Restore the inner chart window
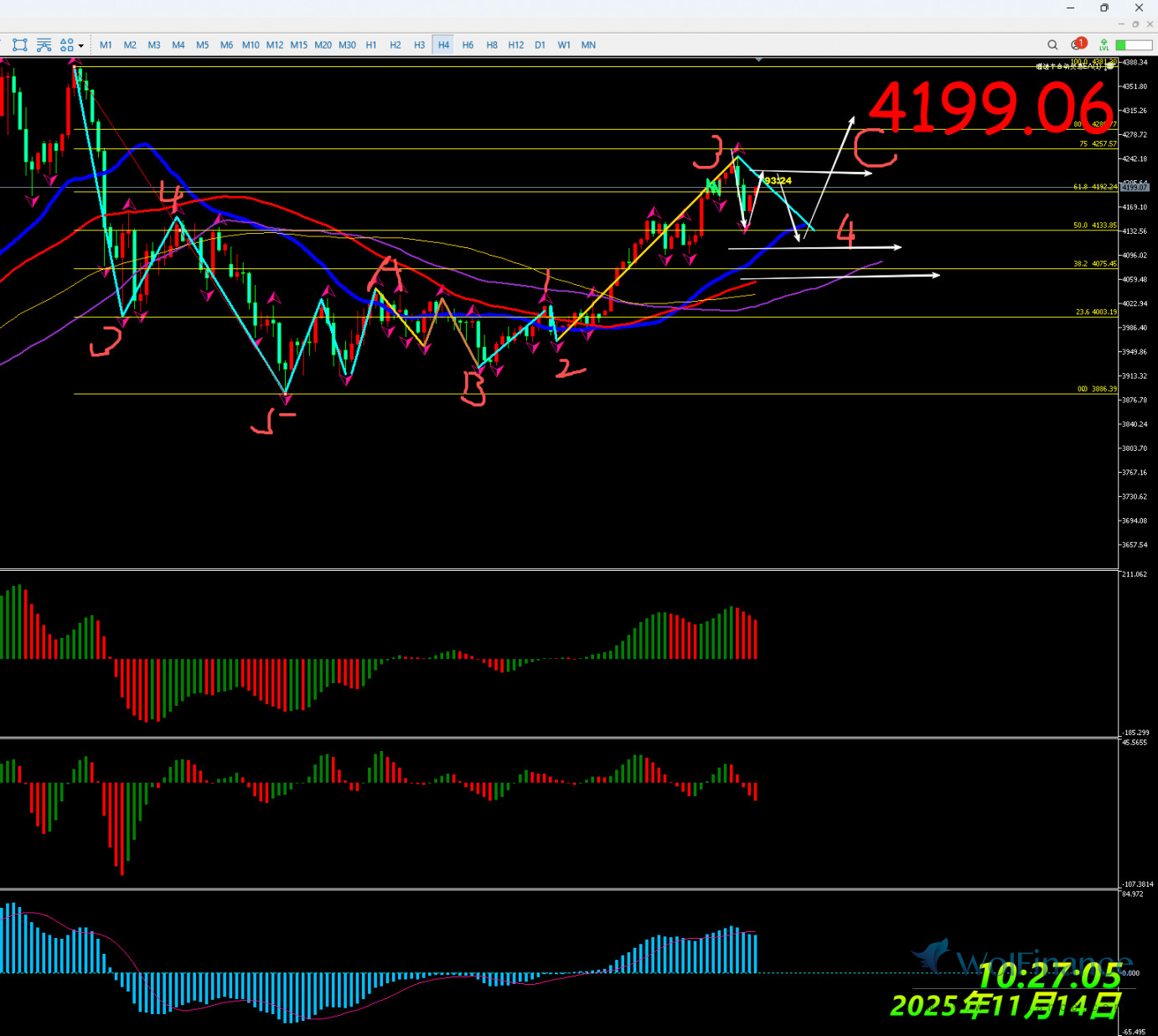 coord(1135,24)
